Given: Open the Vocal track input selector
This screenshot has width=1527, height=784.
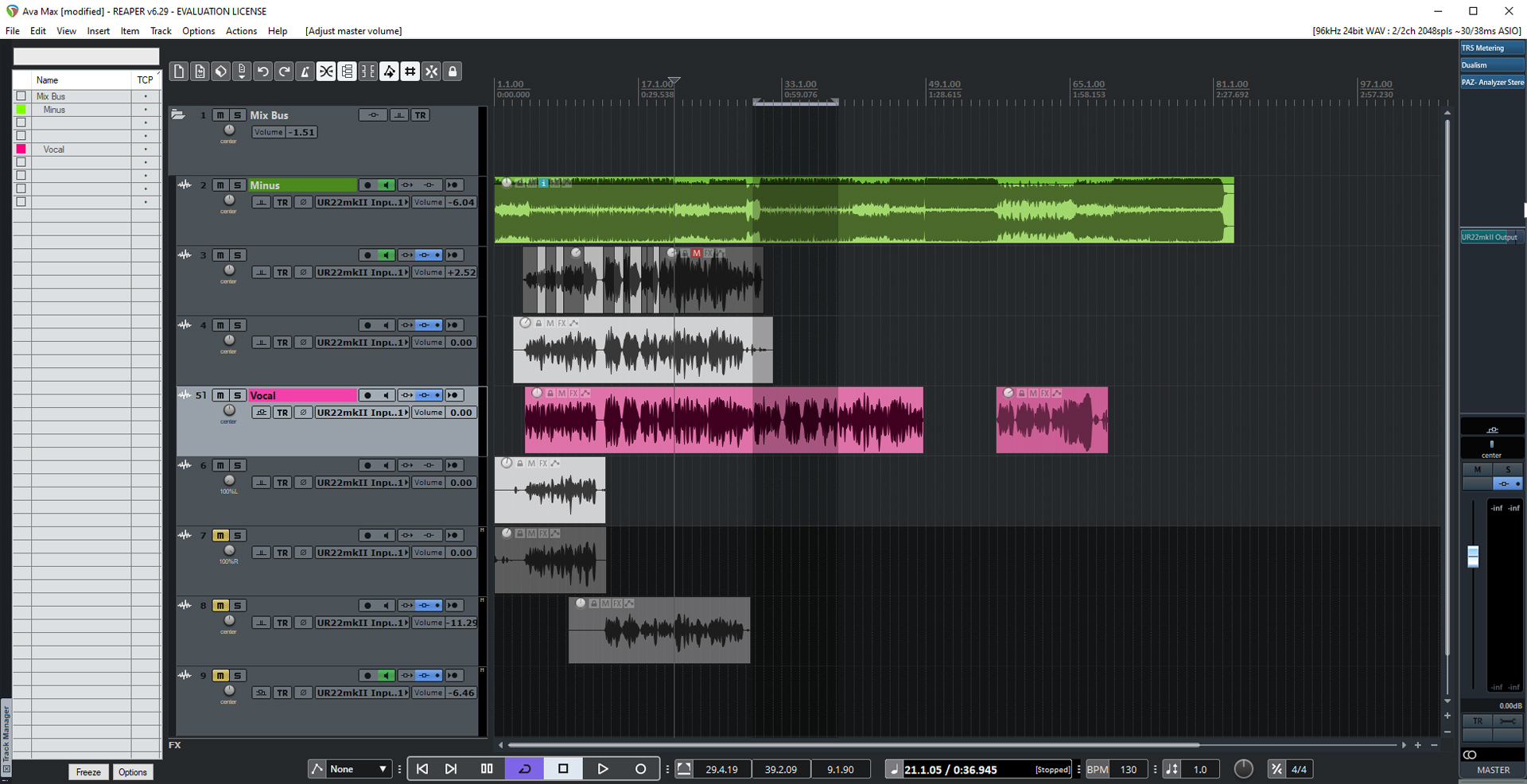Looking at the screenshot, I should (362, 413).
